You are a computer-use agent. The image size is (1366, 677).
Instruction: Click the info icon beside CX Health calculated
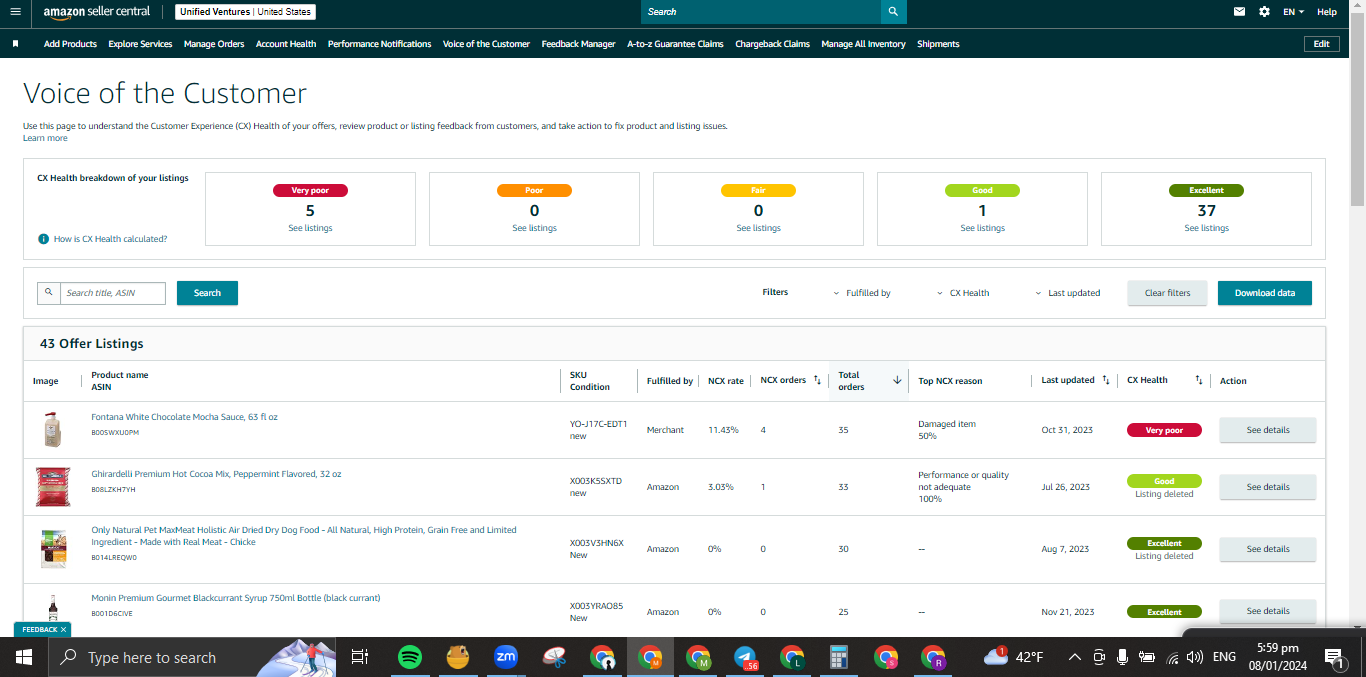pyautogui.click(x=43, y=239)
